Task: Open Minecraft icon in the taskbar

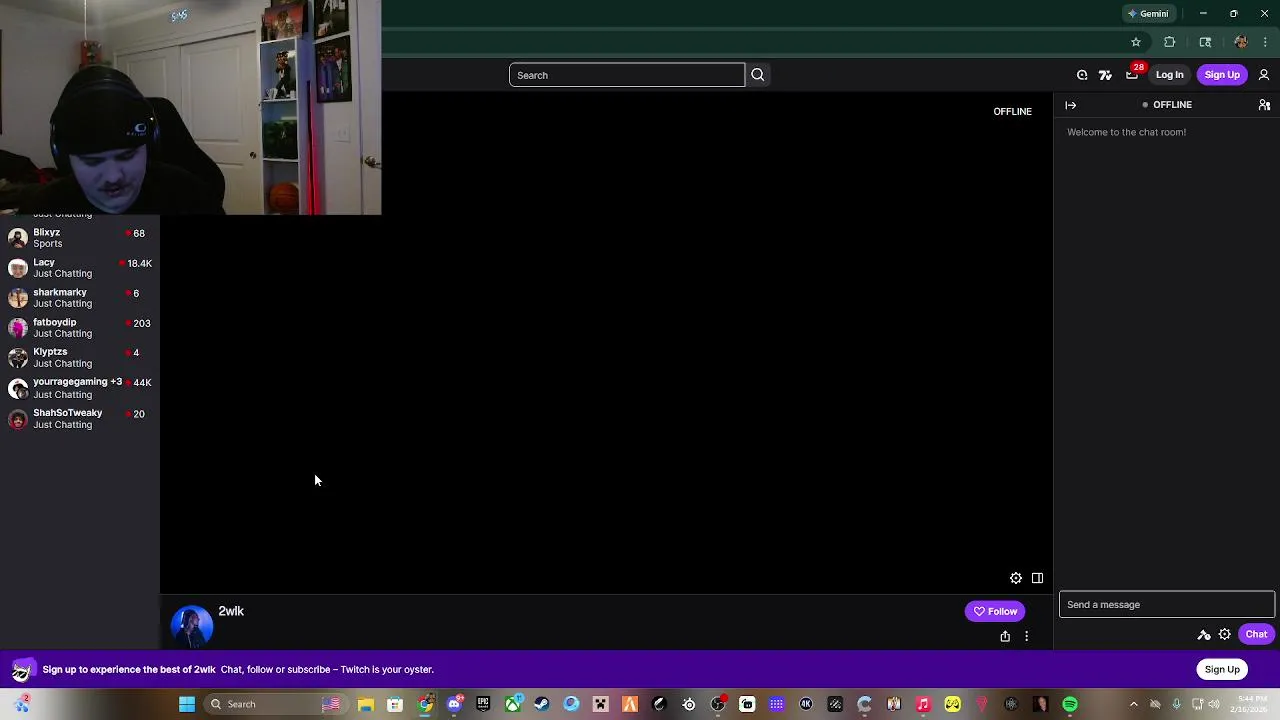Action: pyautogui.click(x=600, y=704)
